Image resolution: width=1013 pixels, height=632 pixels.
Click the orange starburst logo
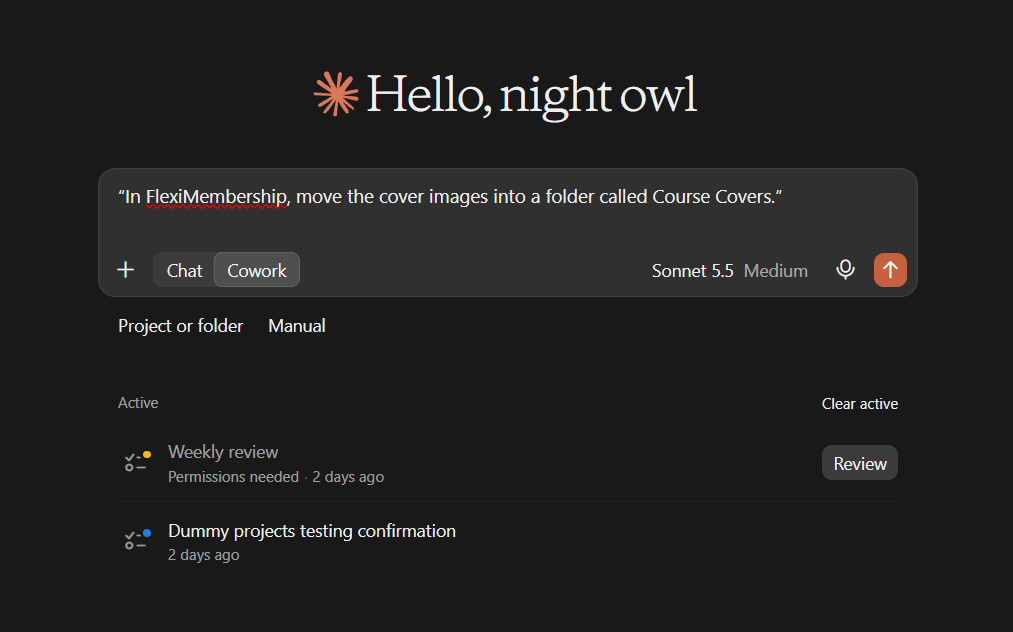(x=336, y=94)
